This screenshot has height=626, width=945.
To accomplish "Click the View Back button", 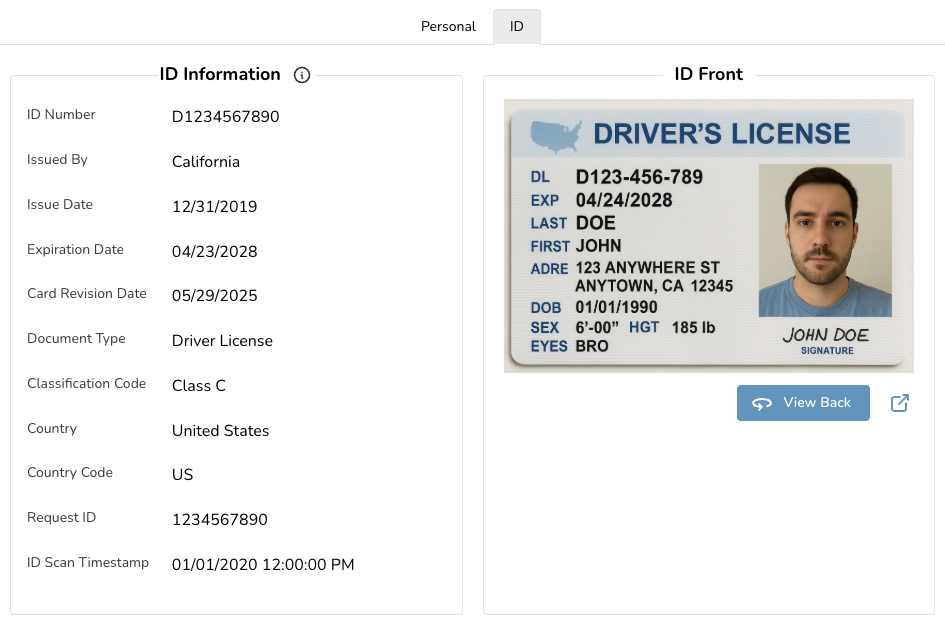I will (803, 402).
